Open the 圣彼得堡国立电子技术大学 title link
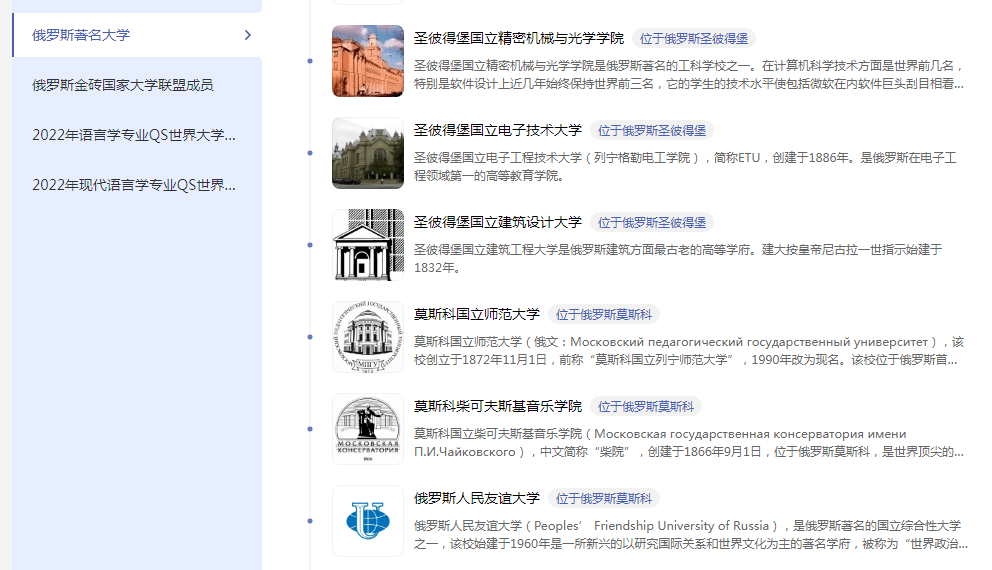Viewport: 992px width, 570px height. click(x=498, y=130)
